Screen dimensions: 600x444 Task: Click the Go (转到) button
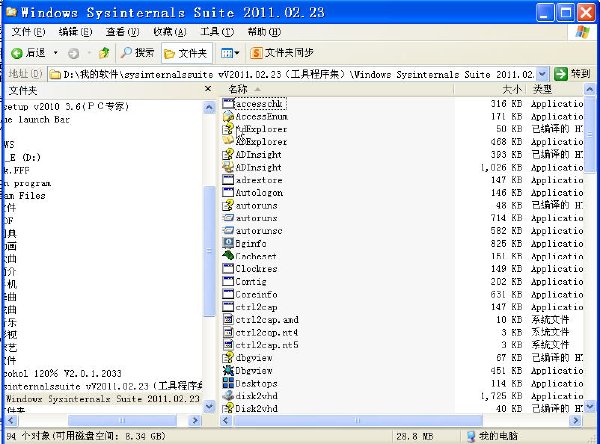pos(572,73)
